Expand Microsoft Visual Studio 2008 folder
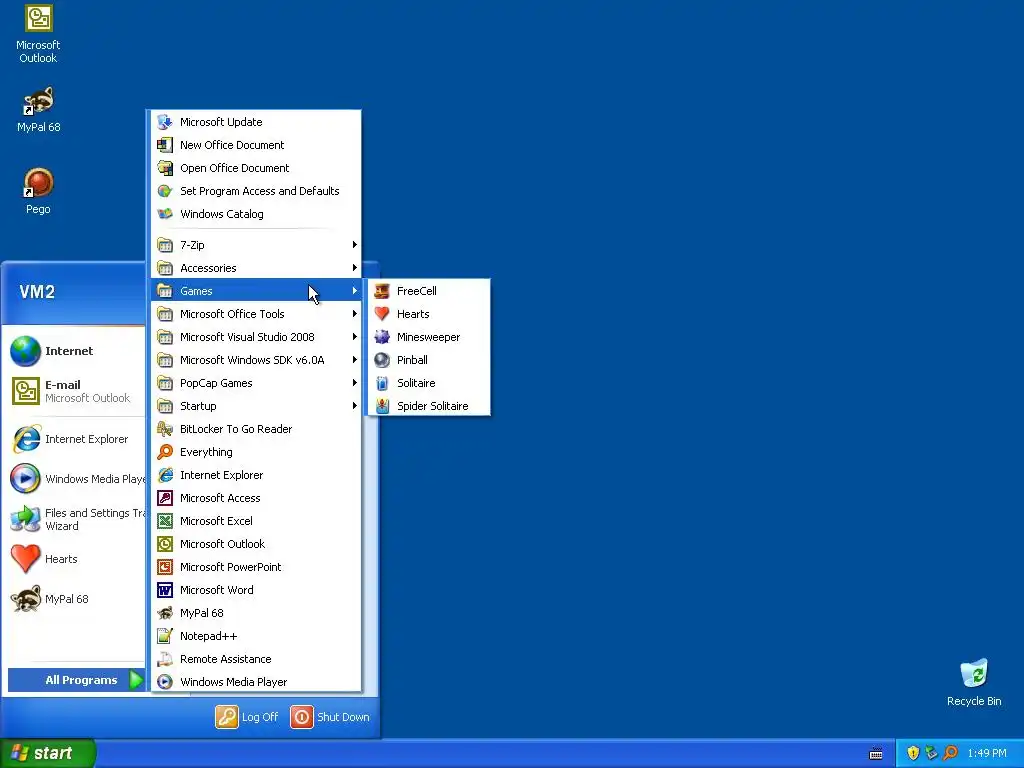 click(x=256, y=337)
